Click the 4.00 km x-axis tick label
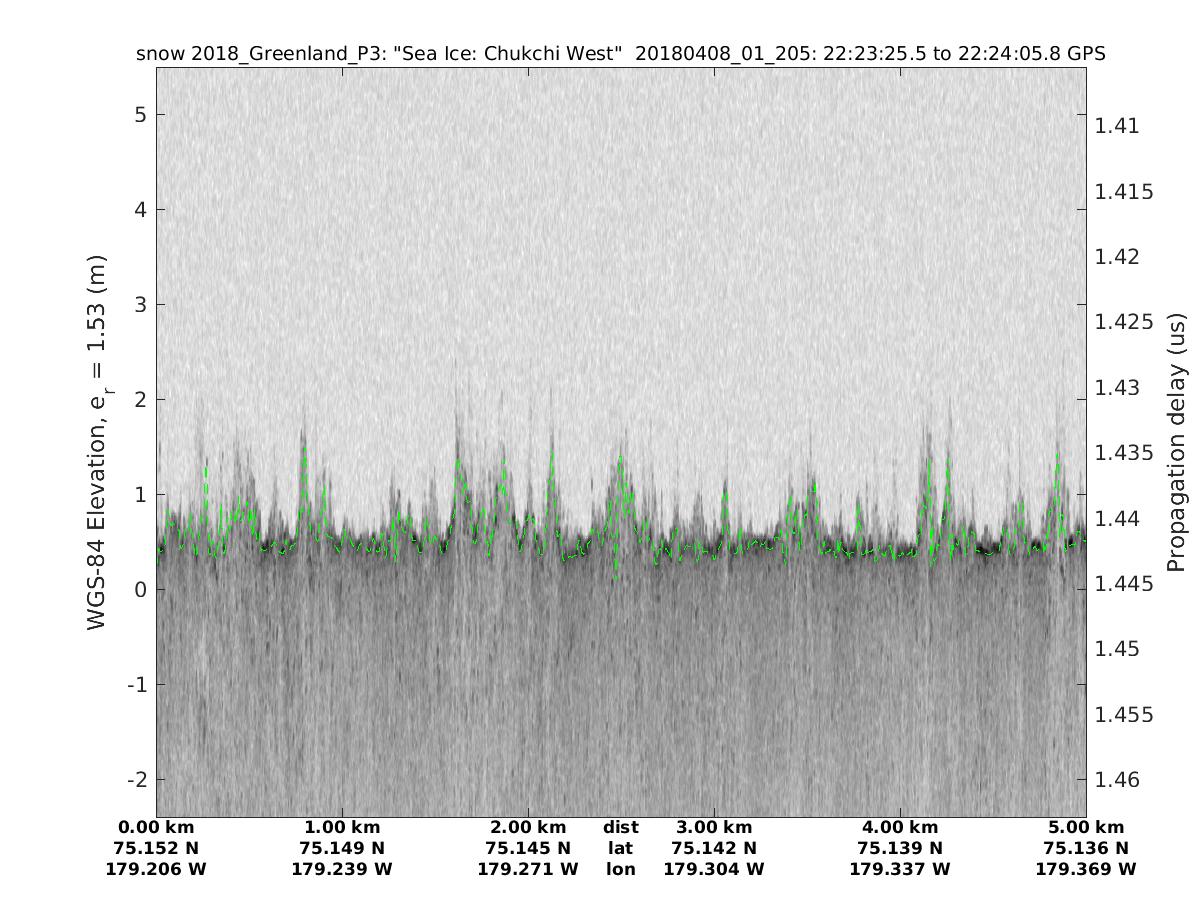This screenshot has width=1200, height=900. [900, 827]
